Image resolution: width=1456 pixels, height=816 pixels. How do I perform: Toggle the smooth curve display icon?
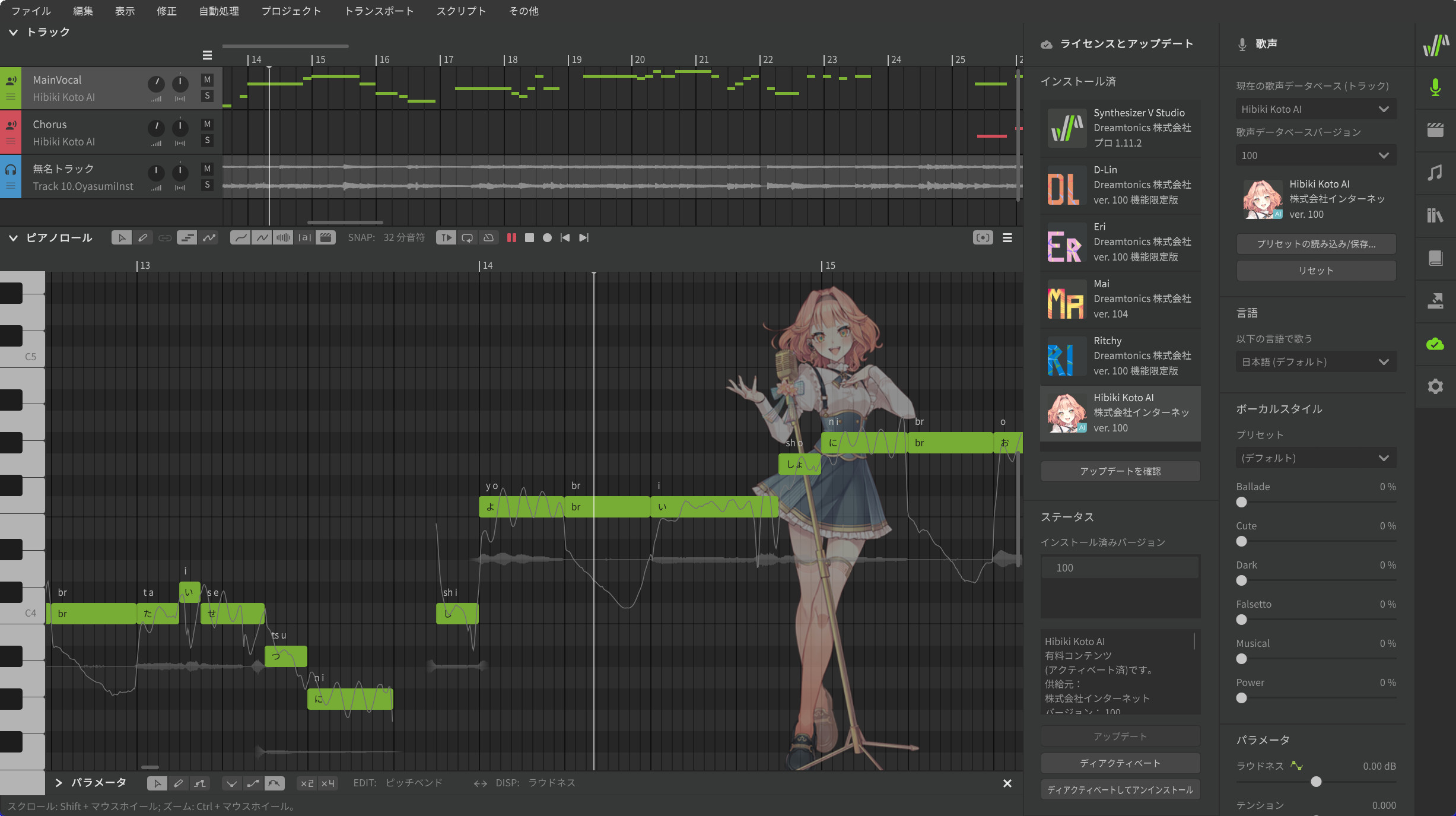coord(240,237)
